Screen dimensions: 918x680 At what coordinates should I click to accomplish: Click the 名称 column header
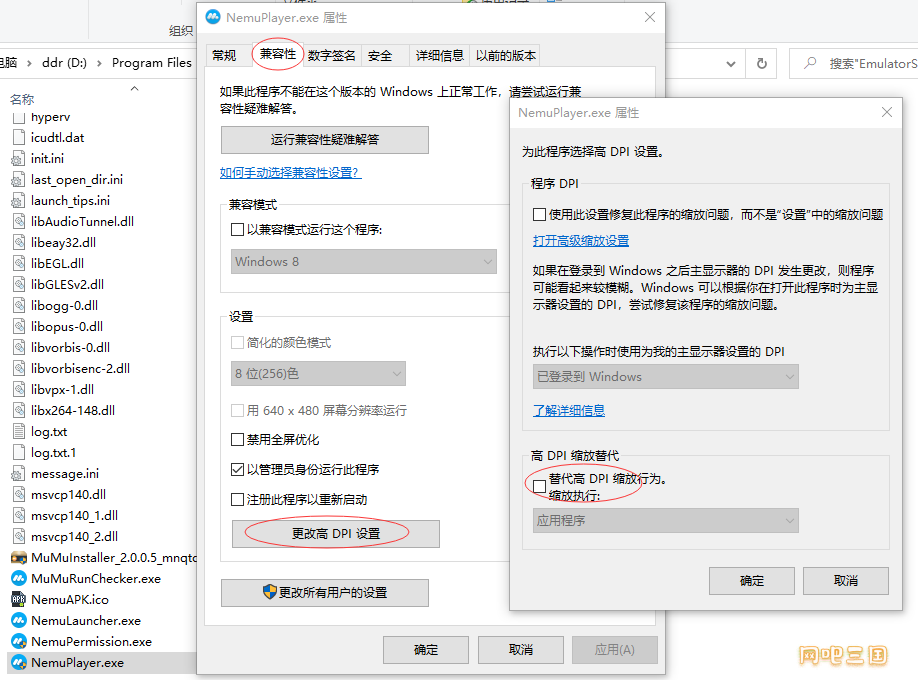click(x=22, y=100)
